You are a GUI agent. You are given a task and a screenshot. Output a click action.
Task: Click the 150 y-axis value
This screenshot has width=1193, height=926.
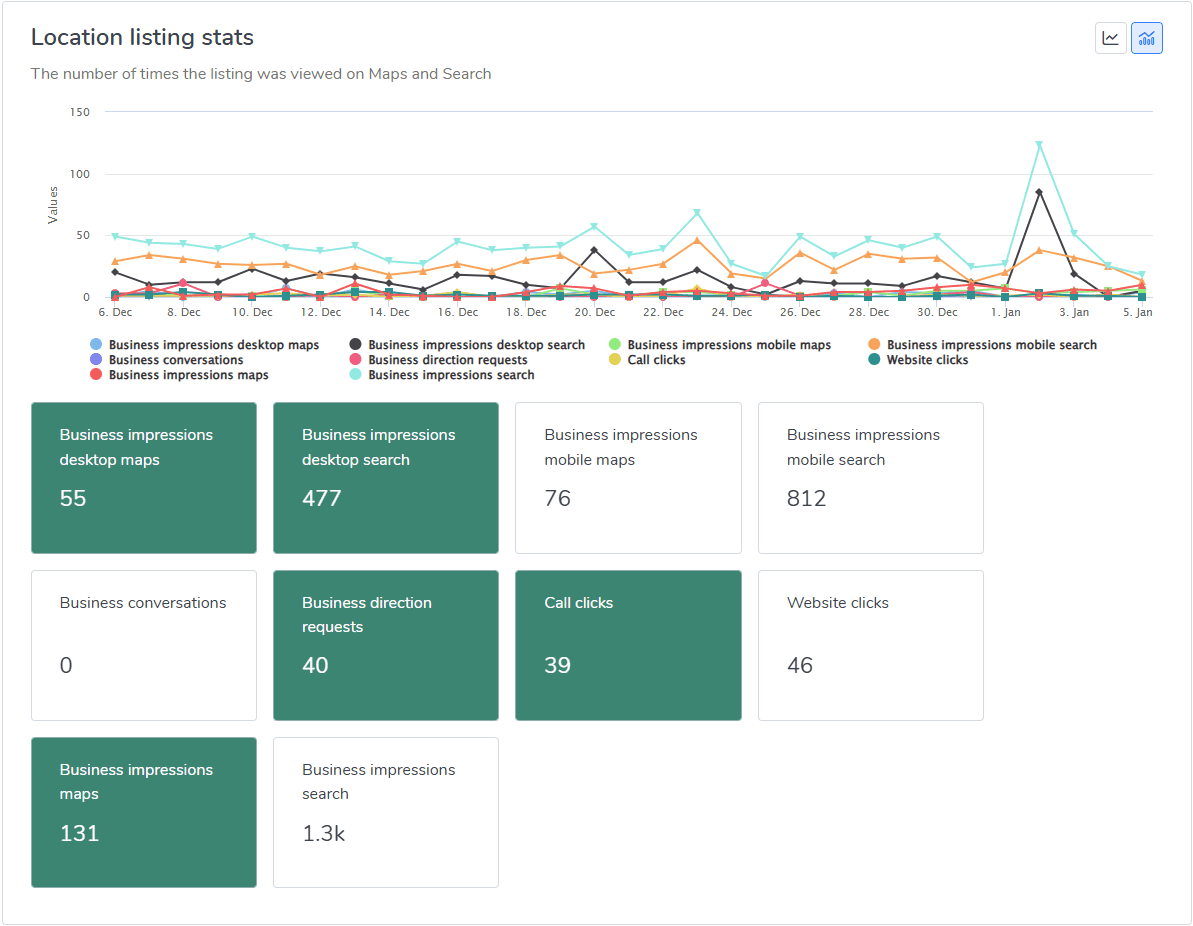[x=80, y=112]
